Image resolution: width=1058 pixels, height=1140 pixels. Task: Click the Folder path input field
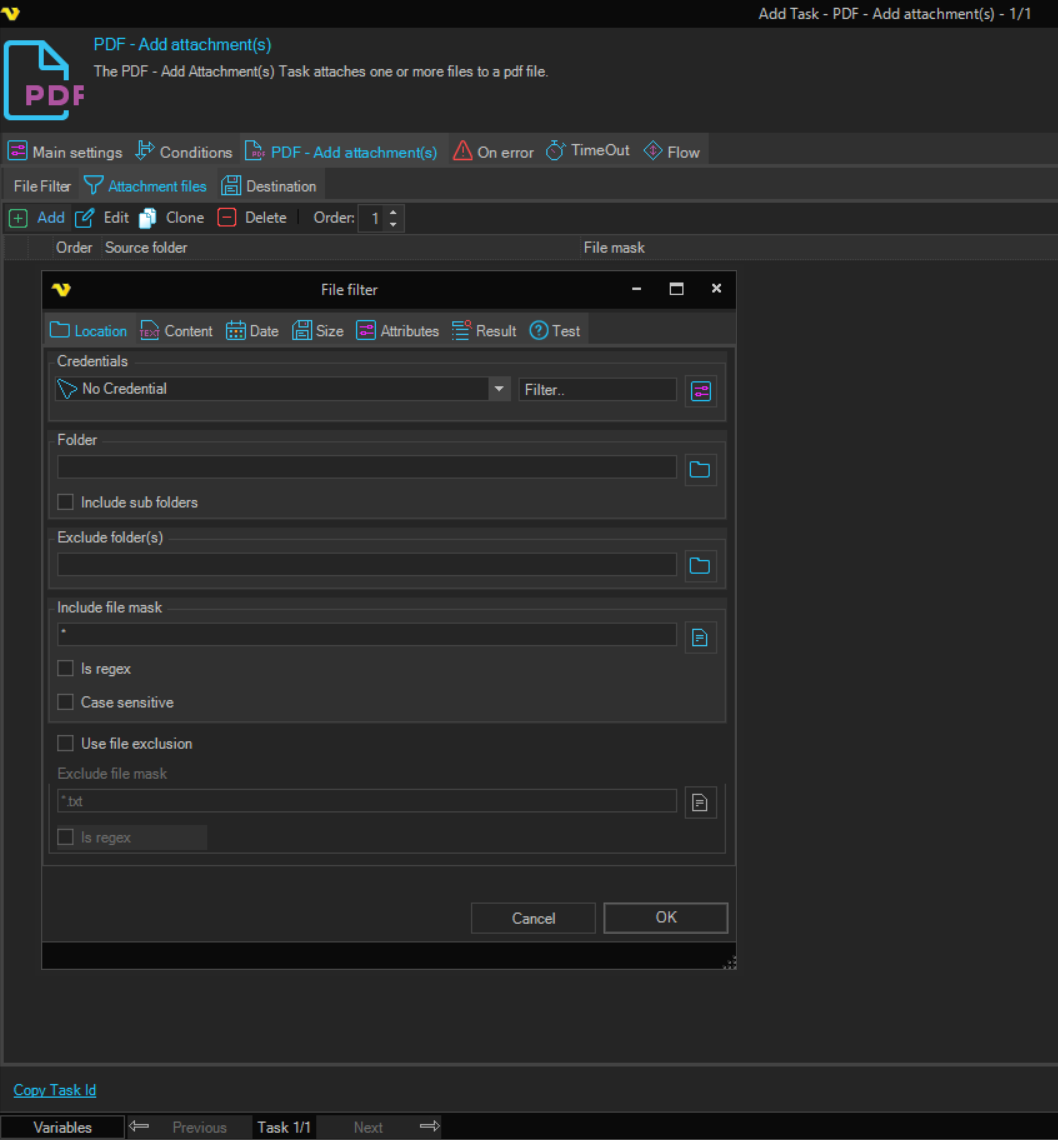[x=366, y=467]
